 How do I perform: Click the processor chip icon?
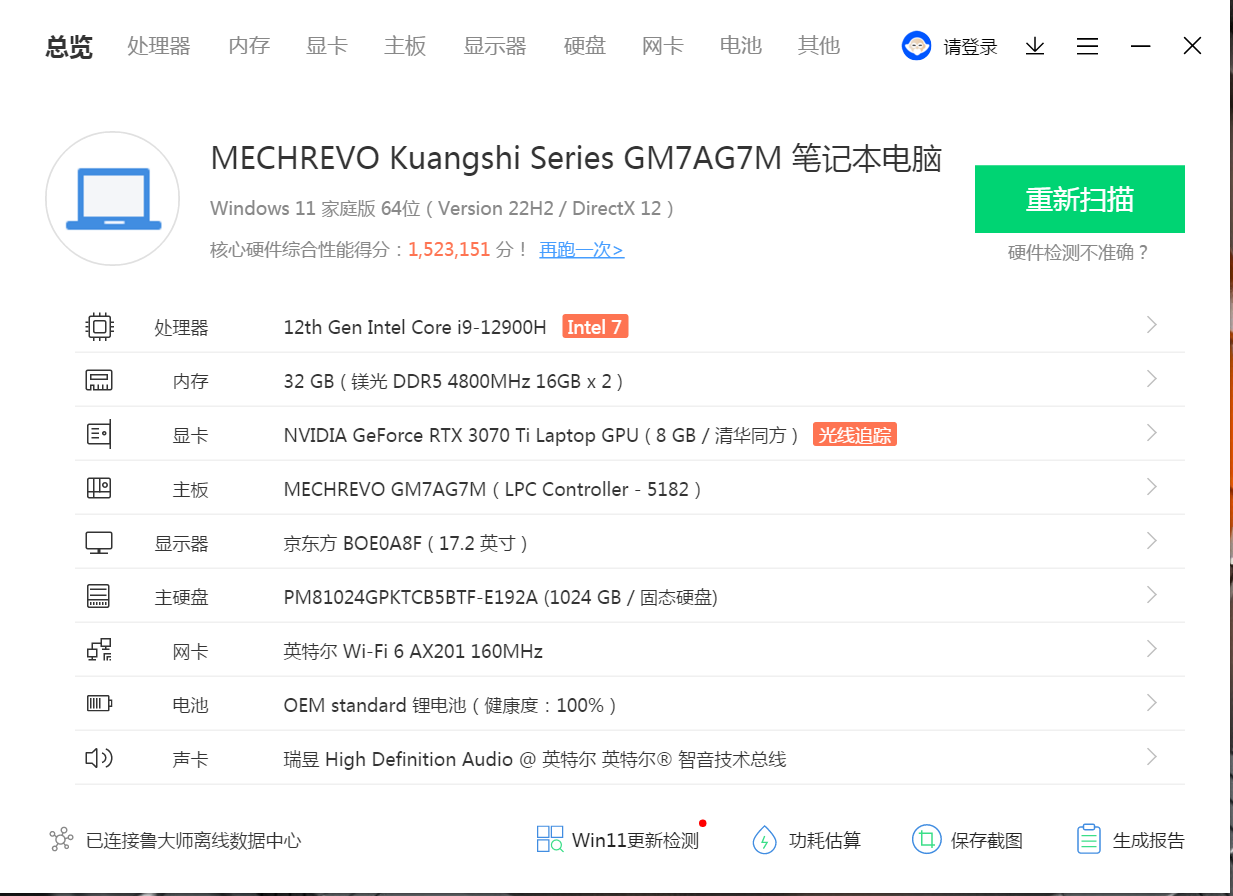click(x=99, y=326)
